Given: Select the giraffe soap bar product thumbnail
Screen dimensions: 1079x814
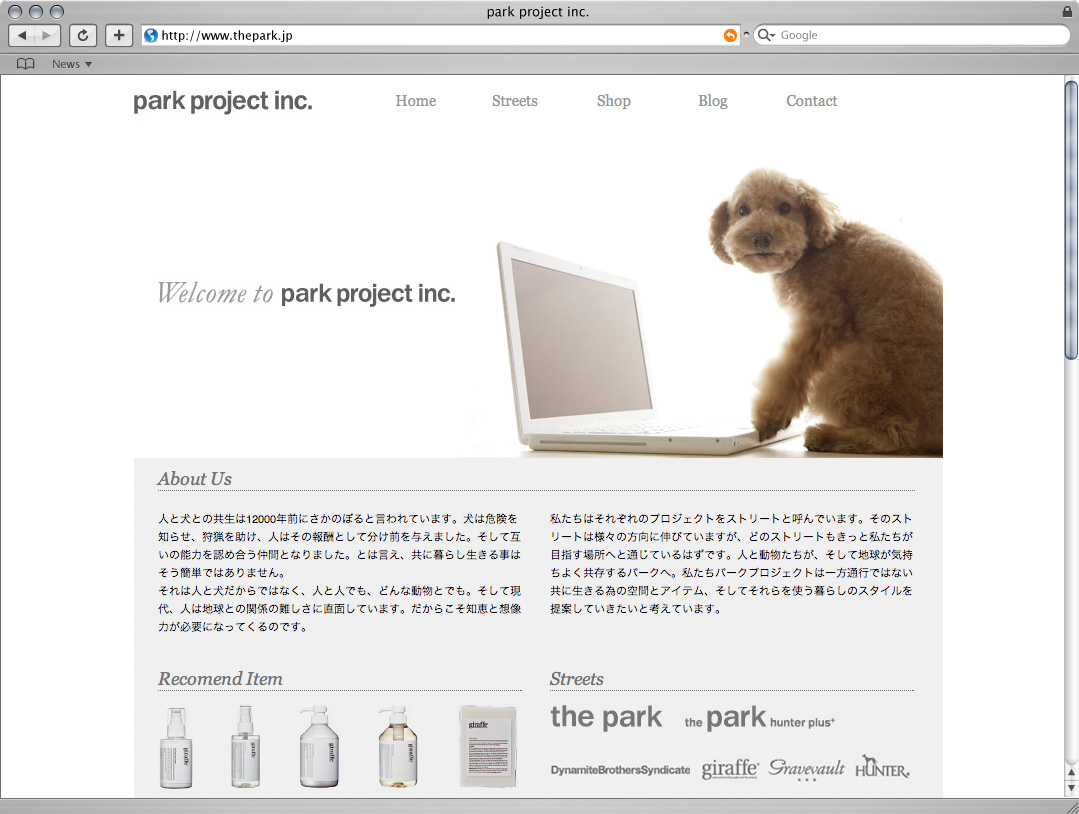Looking at the screenshot, I should point(487,746).
